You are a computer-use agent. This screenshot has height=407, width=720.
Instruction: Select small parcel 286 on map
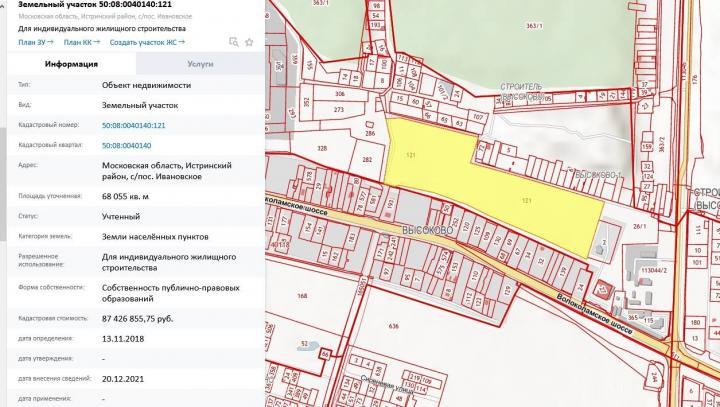coord(370,133)
